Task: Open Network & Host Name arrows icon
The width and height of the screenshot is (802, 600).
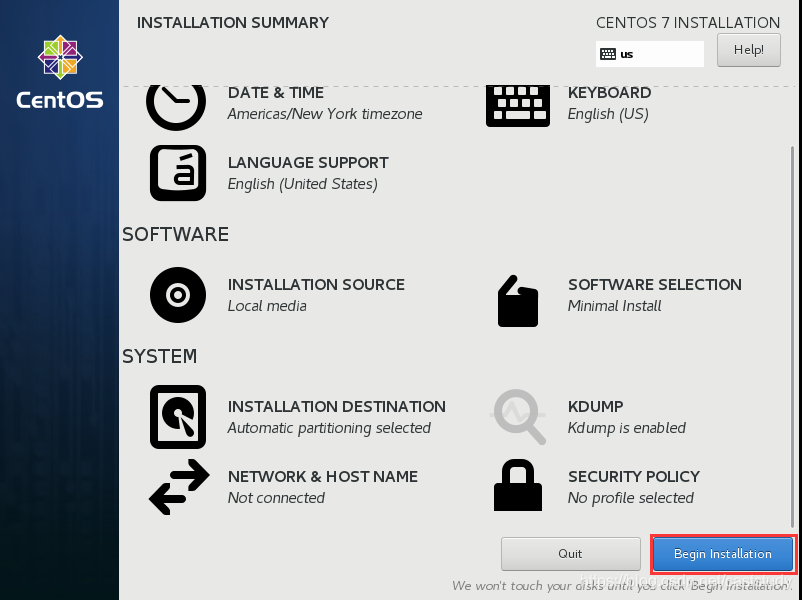Action: (x=179, y=486)
